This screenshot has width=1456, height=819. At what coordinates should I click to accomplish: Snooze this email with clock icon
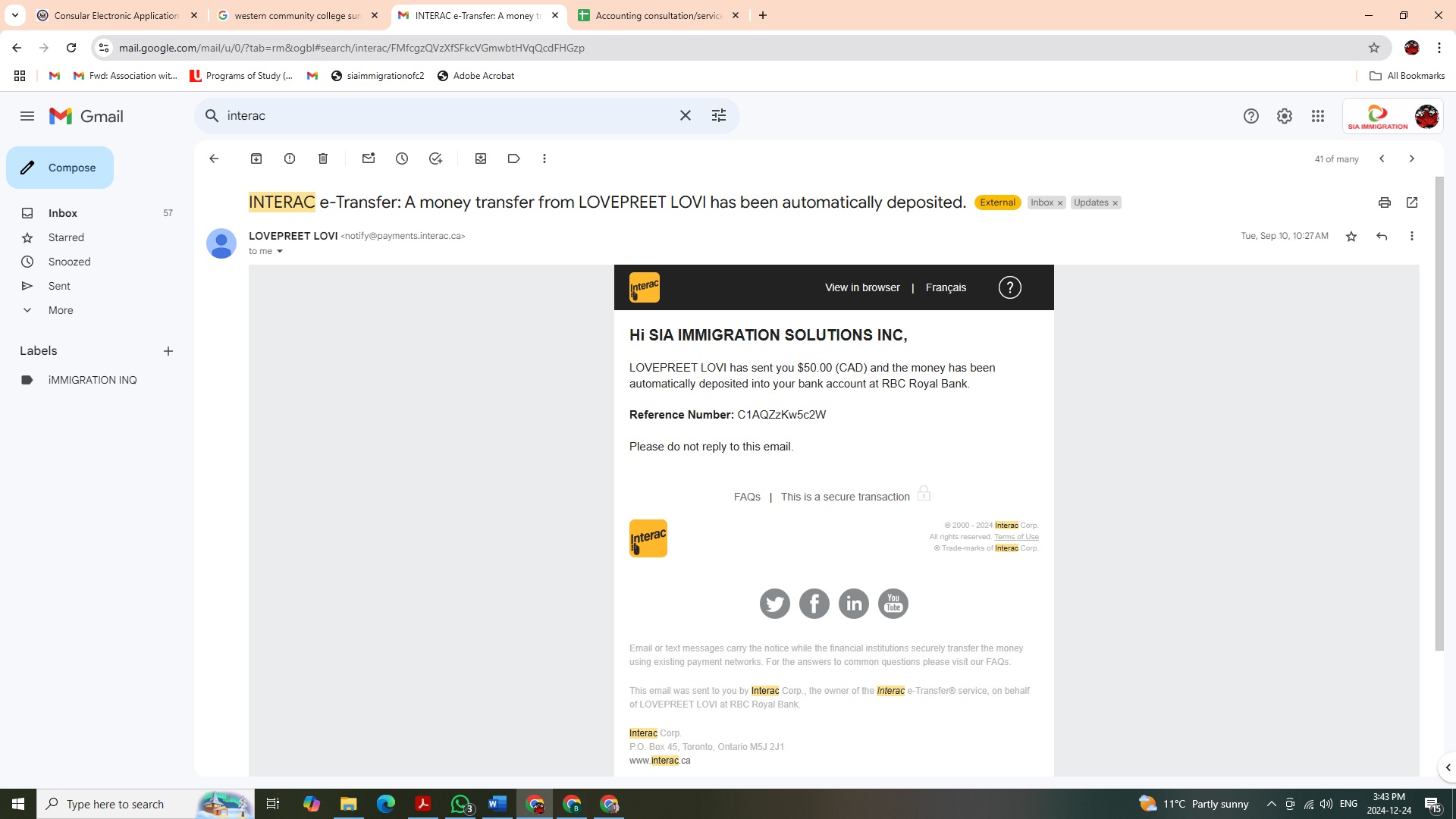[x=402, y=158]
